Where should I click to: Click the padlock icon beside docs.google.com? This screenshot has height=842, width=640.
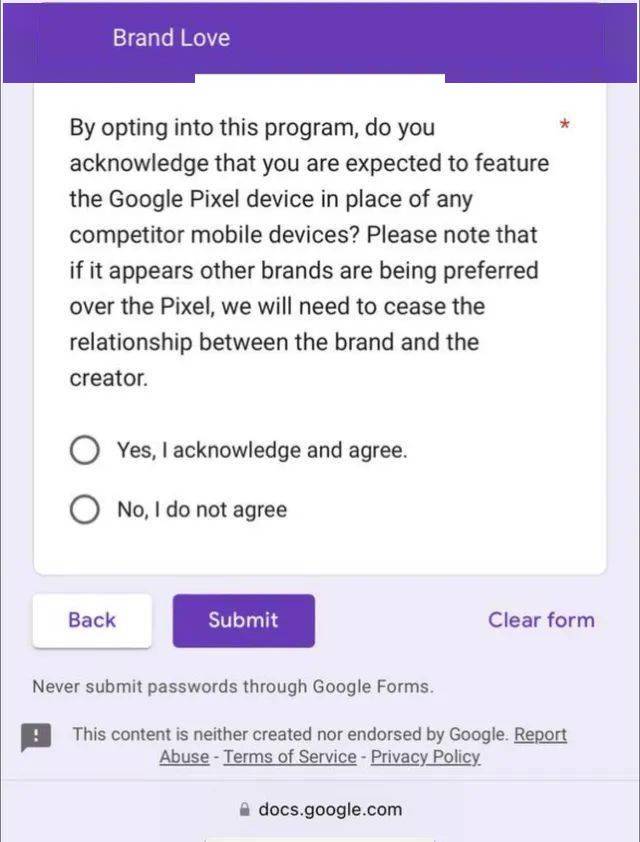[x=244, y=809]
